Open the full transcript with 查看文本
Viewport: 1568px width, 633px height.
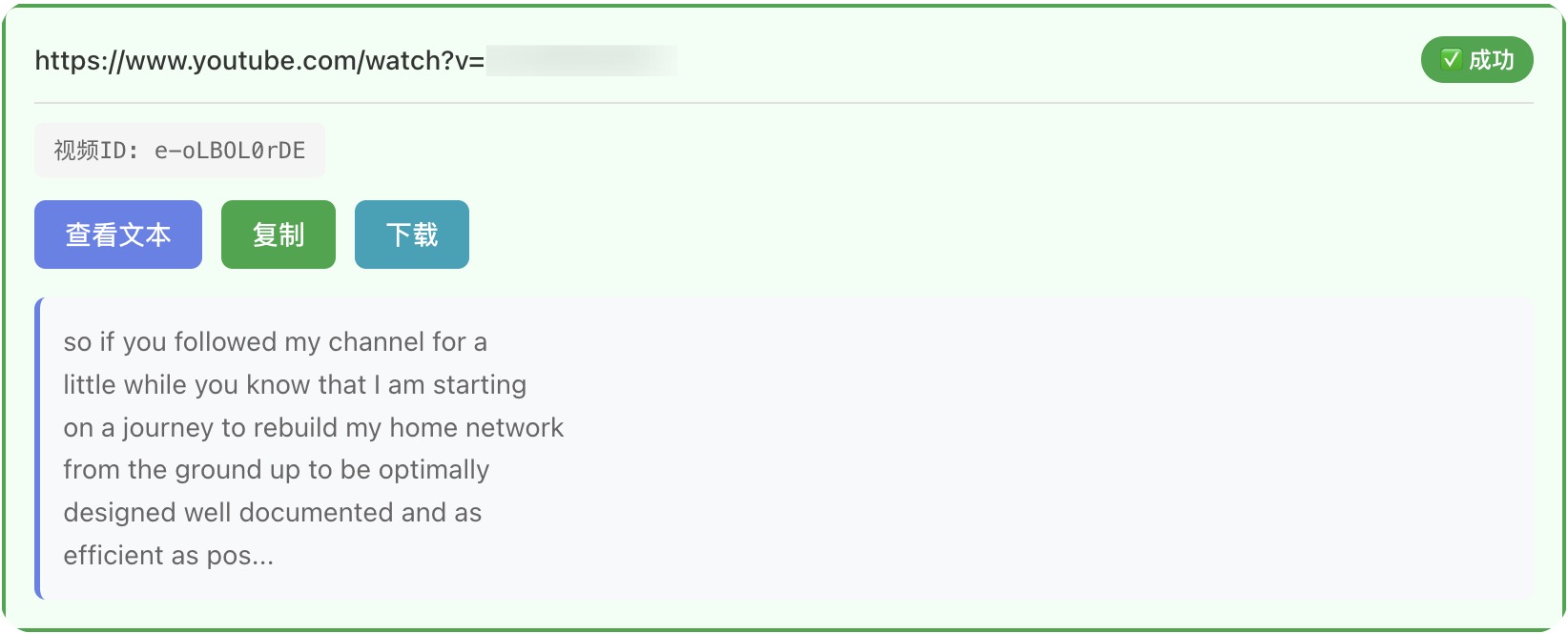click(118, 235)
